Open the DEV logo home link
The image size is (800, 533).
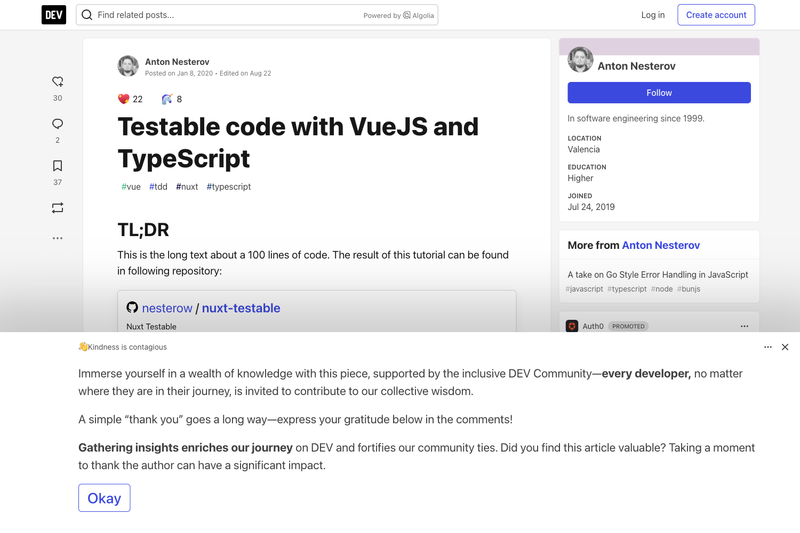[x=54, y=15]
